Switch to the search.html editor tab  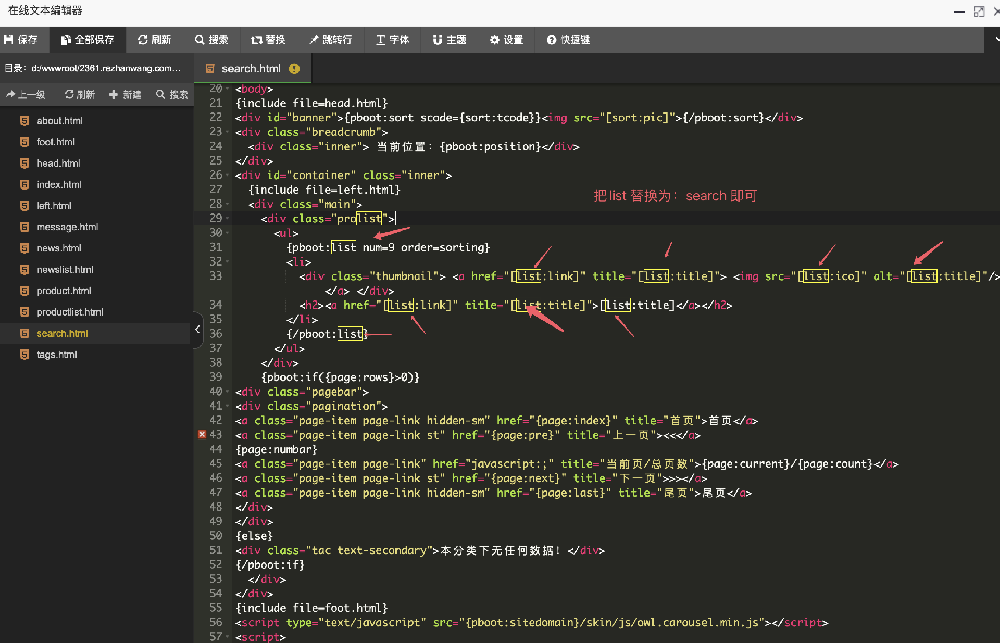(x=251, y=68)
